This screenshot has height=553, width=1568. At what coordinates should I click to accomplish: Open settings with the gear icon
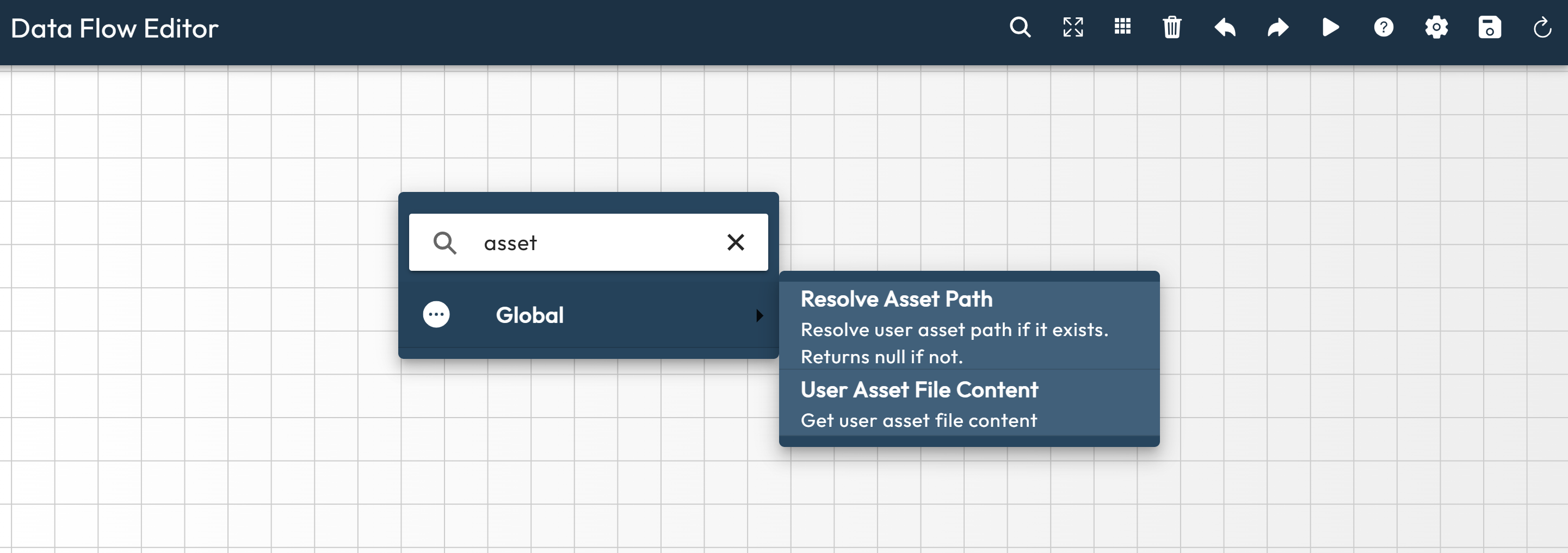1436,27
